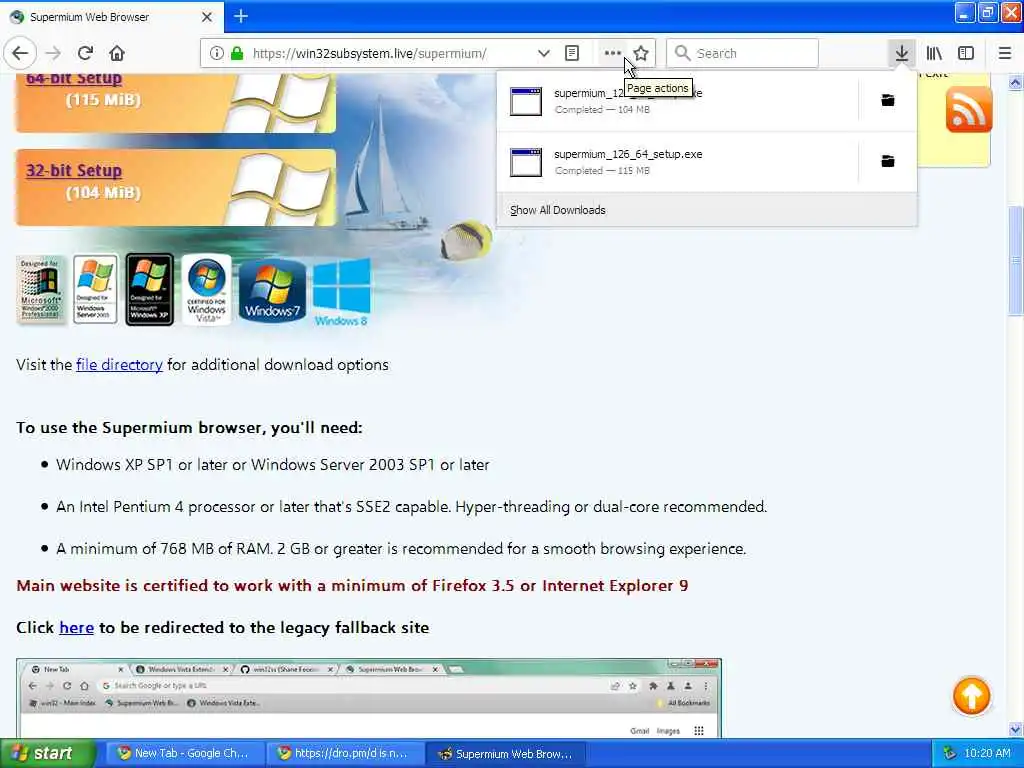Click the Windows Vista certified badge
This screenshot has height=768, width=1024.
pyautogui.click(x=206, y=289)
